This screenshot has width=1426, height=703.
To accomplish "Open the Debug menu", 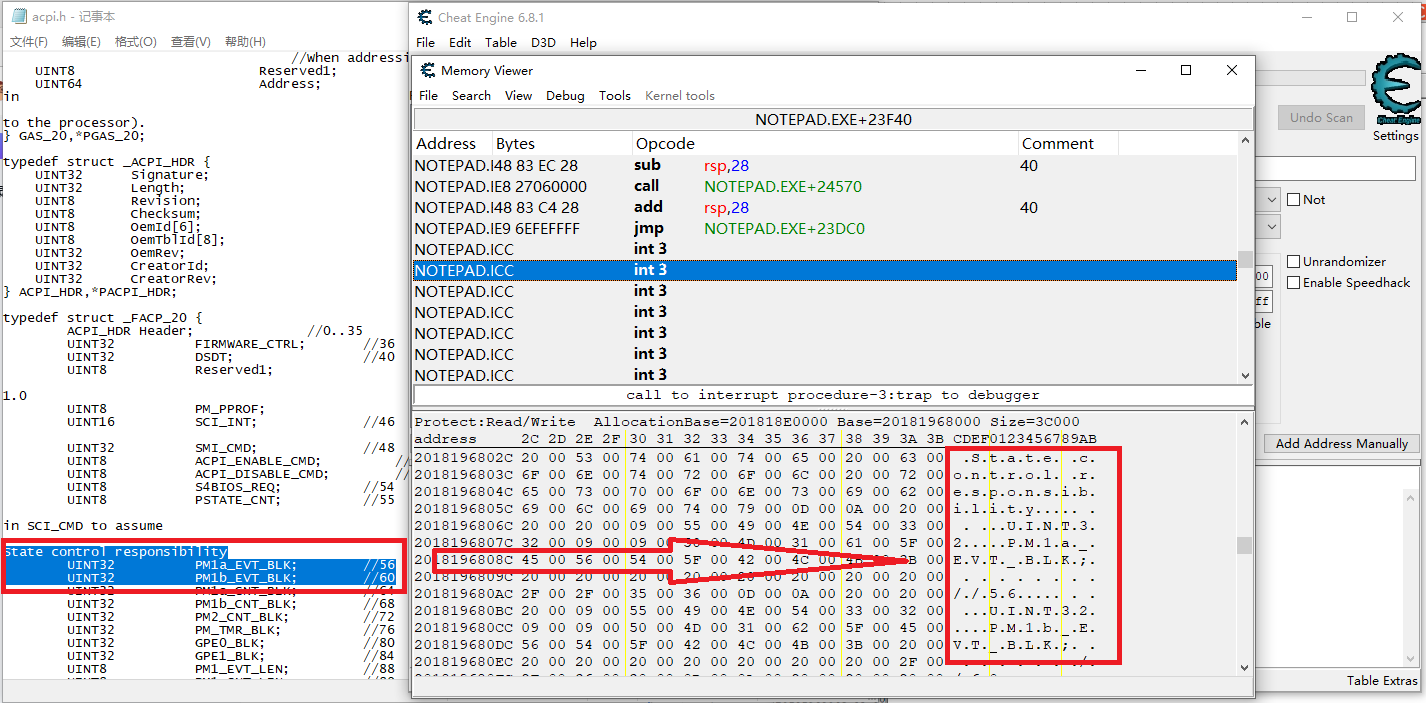I will point(565,95).
